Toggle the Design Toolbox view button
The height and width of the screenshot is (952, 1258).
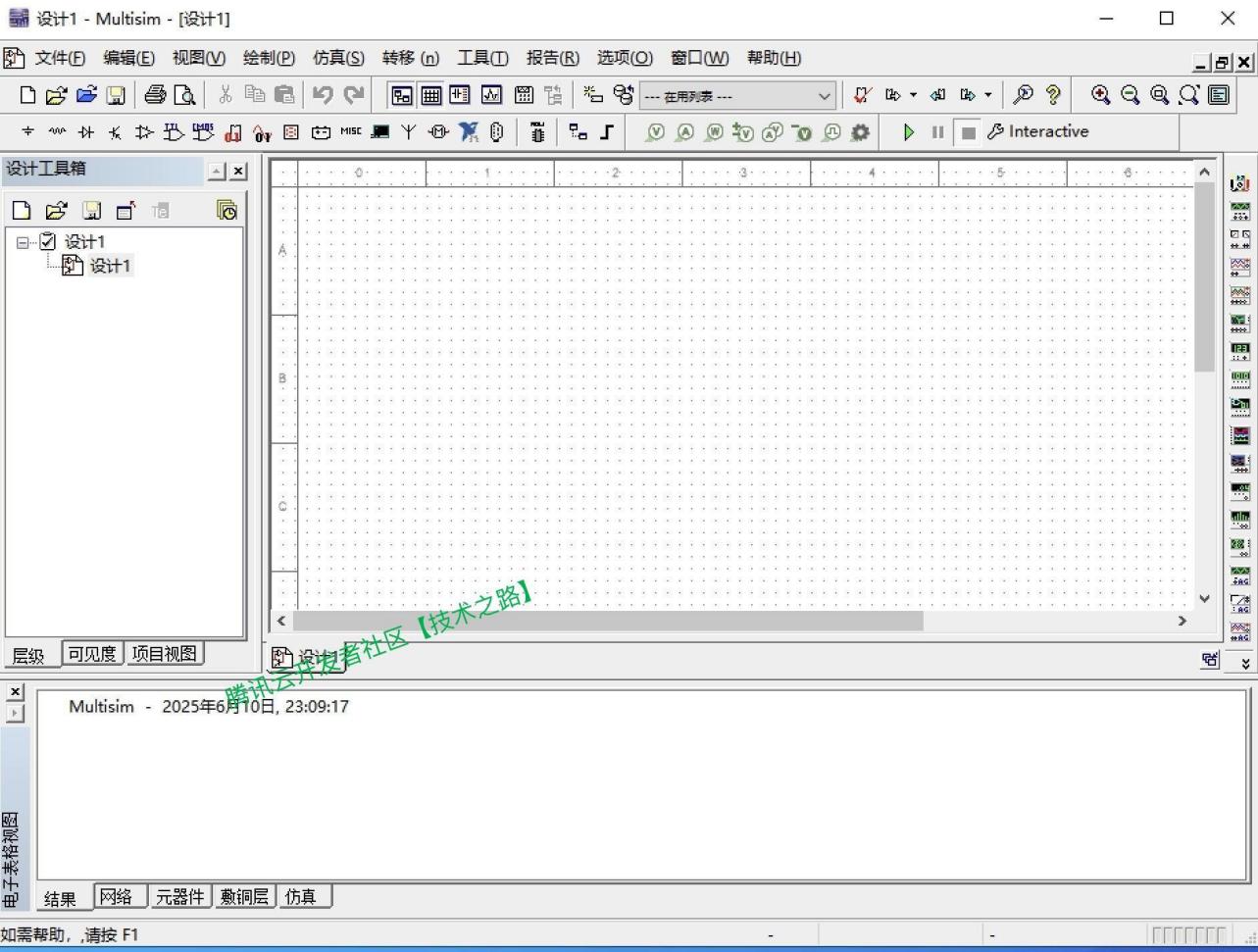tap(402, 95)
